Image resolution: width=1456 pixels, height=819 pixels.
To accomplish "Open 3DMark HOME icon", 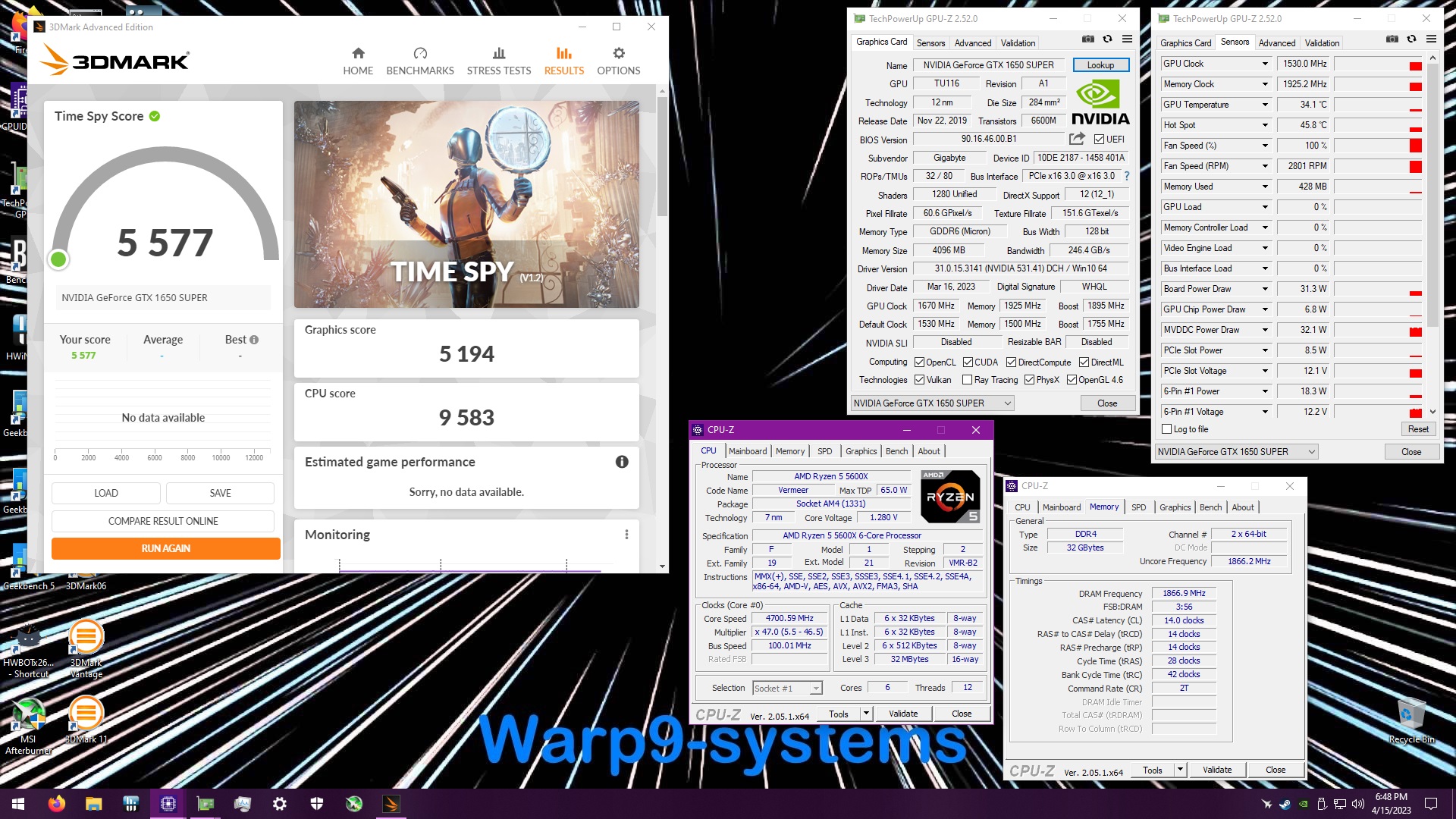I will coord(358,53).
